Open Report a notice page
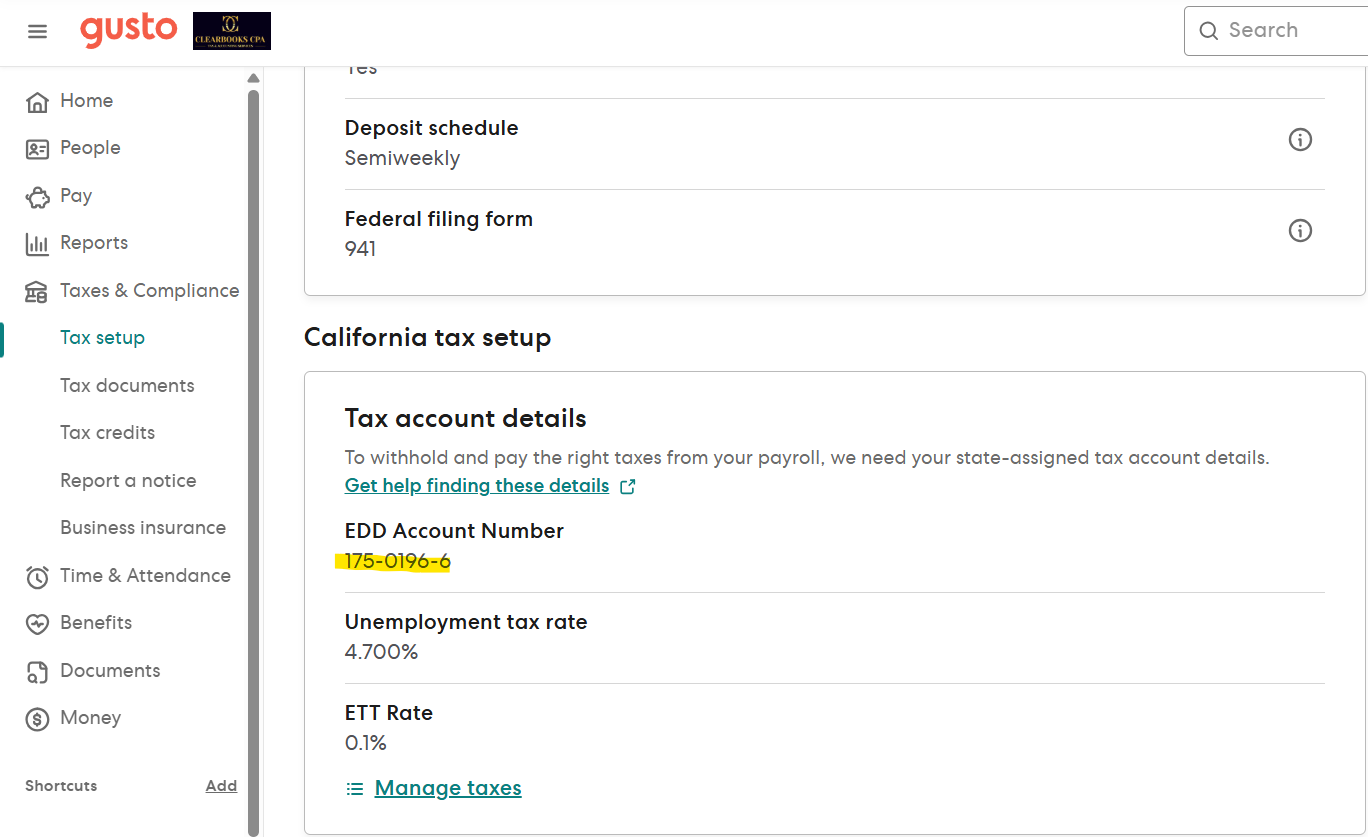Viewport: 1368px width, 837px height. [128, 481]
